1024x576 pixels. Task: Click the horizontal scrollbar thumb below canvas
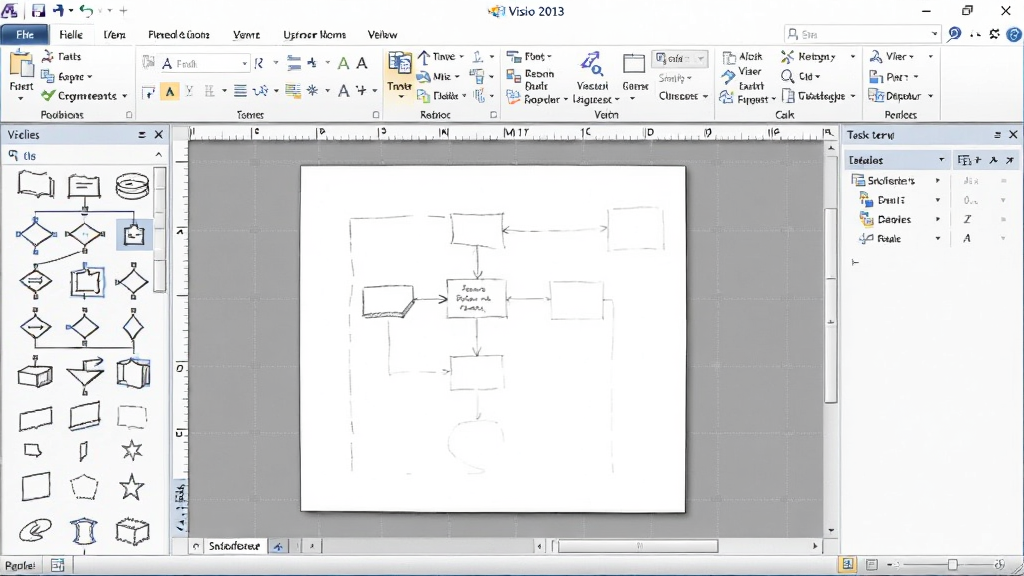637,546
